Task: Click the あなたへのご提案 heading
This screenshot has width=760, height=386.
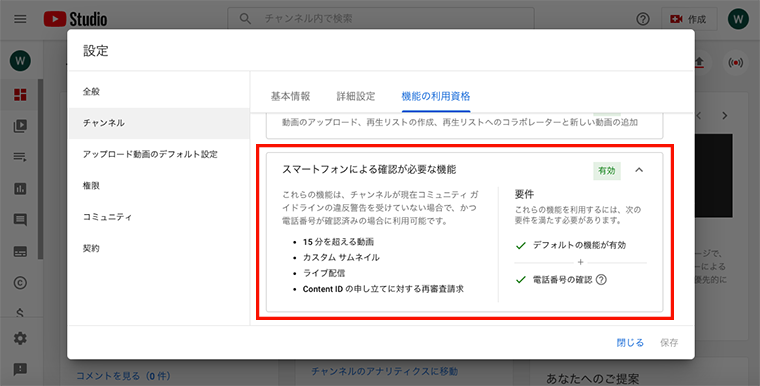Action: coord(592,379)
